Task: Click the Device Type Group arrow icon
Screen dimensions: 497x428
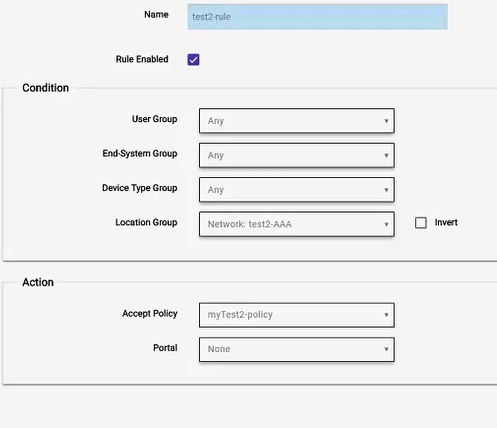Action: tap(386, 190)
